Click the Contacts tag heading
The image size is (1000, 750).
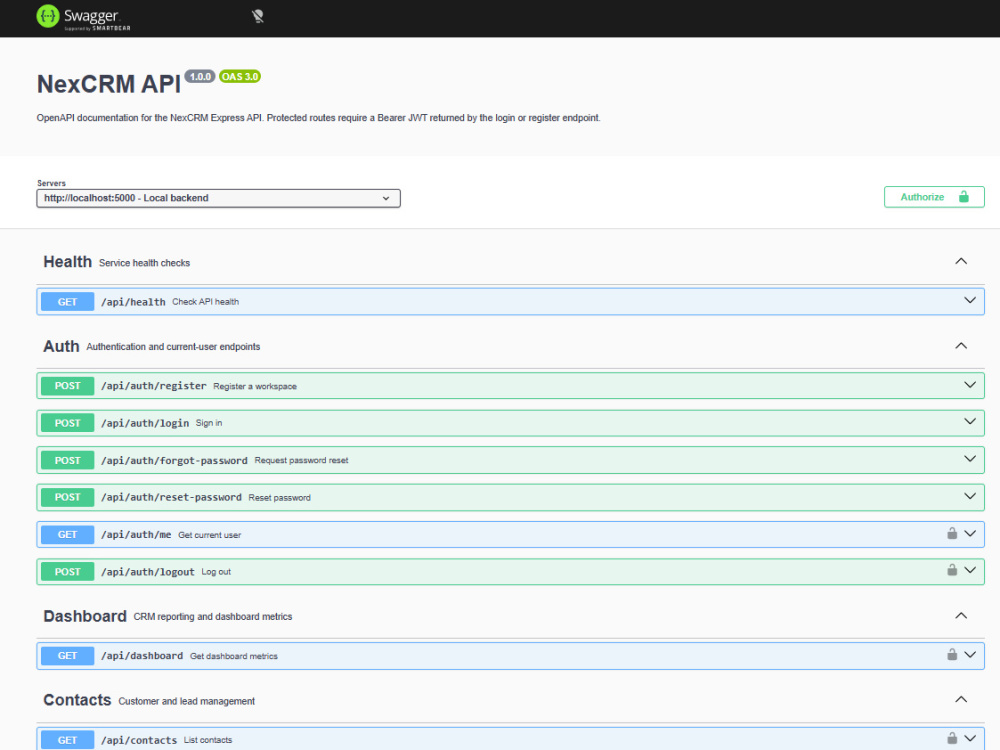[x=77, y=700]
